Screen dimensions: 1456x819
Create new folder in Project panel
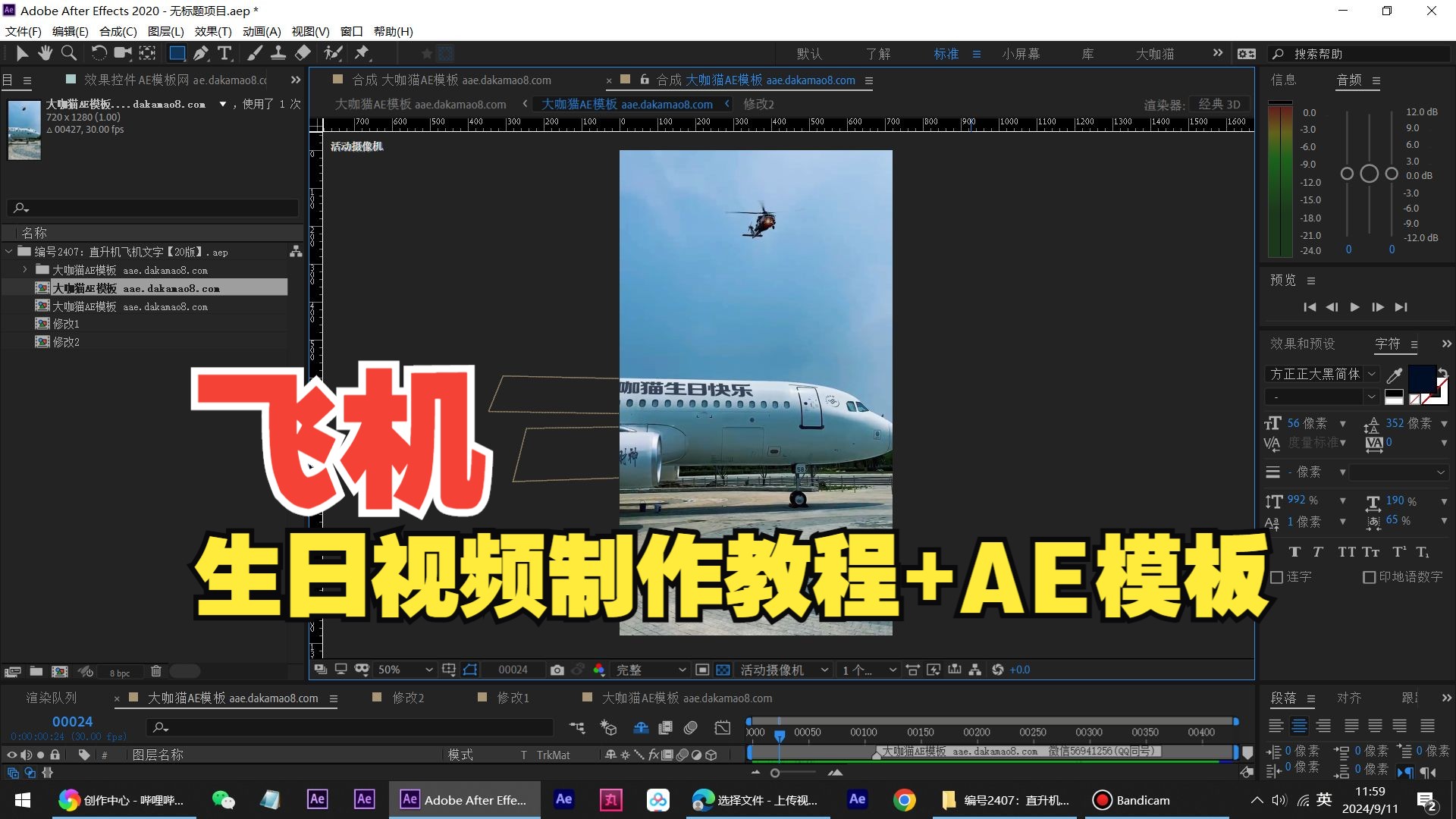[x=36, y=671]
